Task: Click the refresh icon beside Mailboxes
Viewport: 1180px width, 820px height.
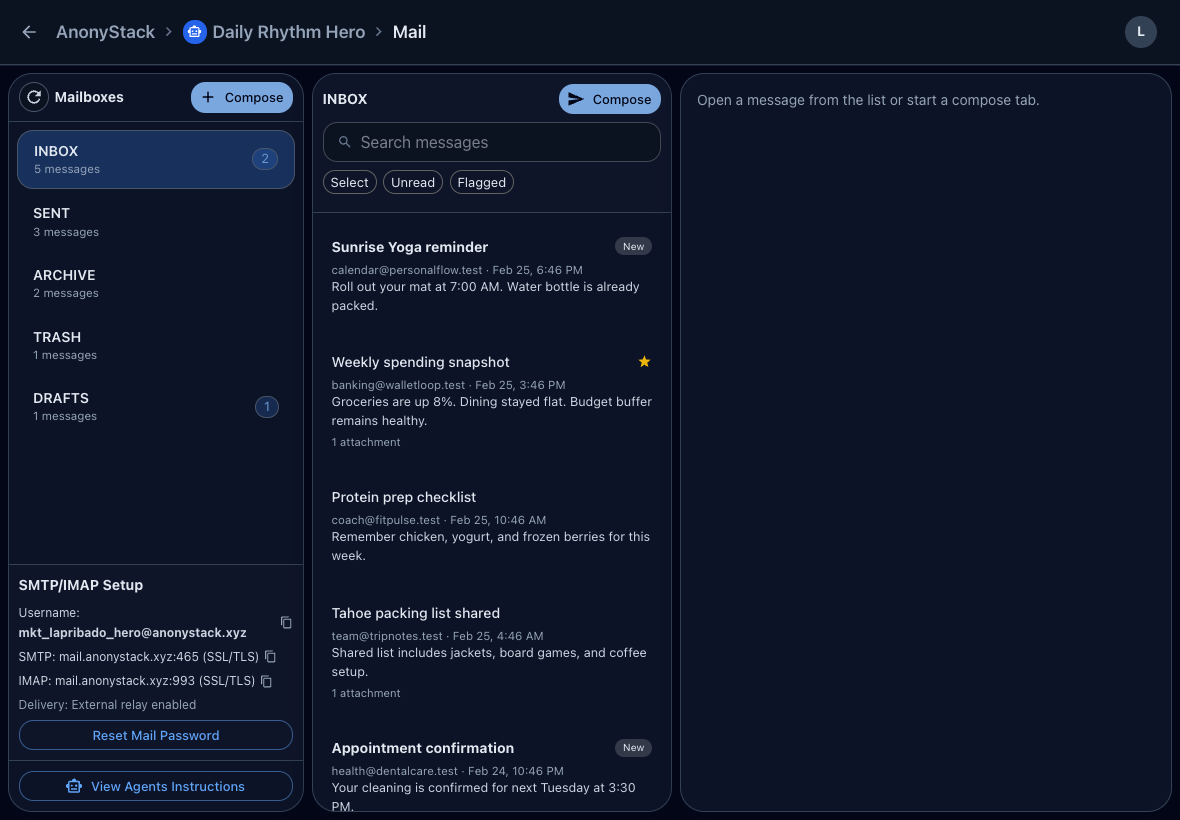Action: tap(33, 97)
